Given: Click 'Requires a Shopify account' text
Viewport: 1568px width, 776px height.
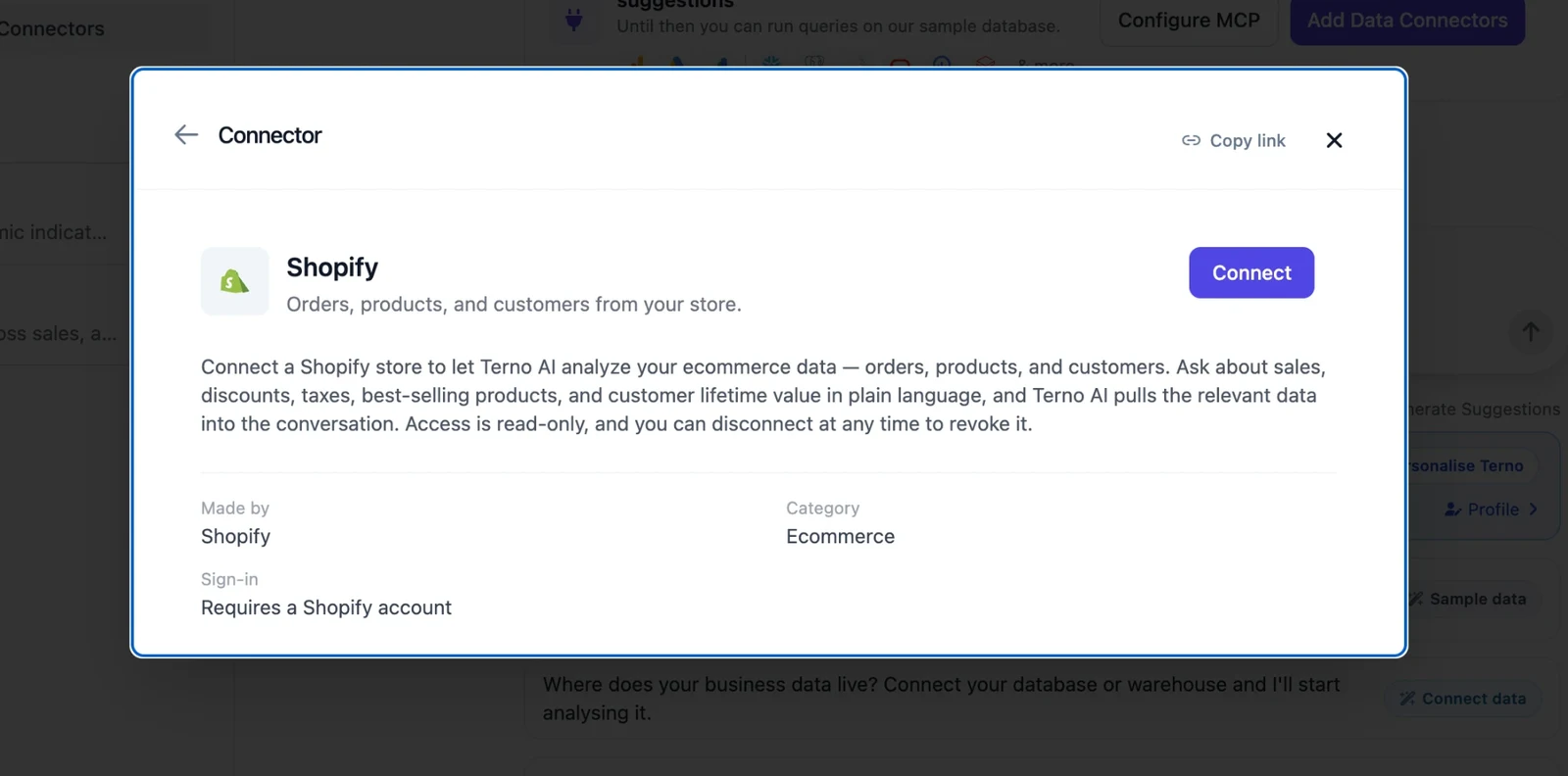Looking at the screenshot, I should coord(326,607).
